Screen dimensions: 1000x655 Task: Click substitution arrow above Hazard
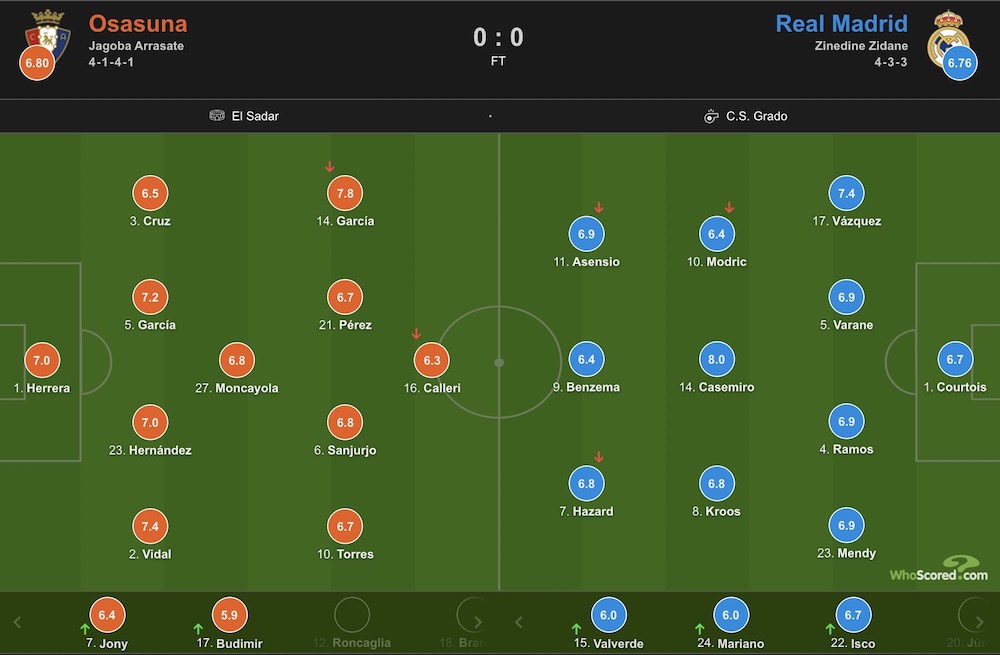598,457
